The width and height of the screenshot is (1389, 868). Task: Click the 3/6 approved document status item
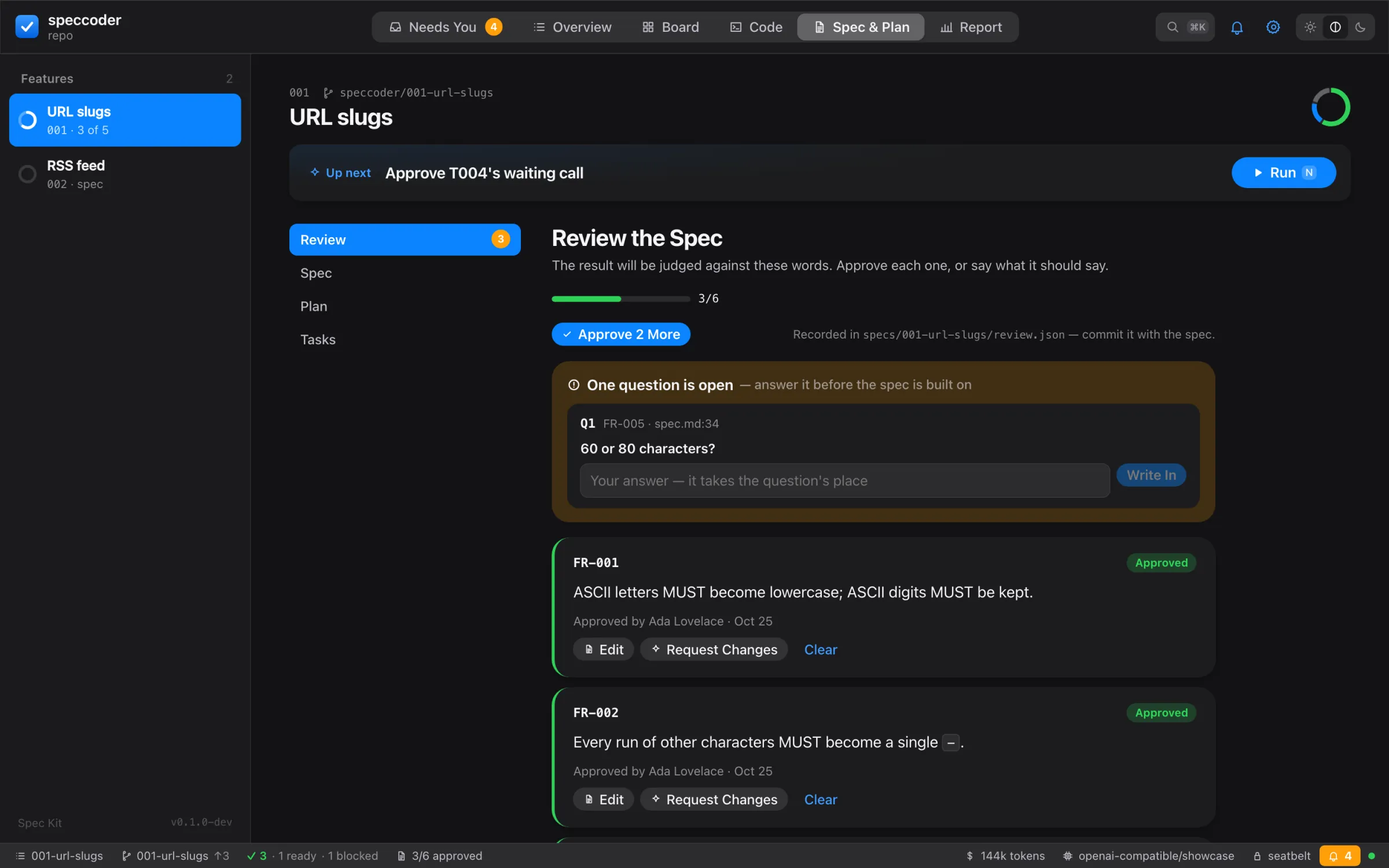tap(439, 856)
